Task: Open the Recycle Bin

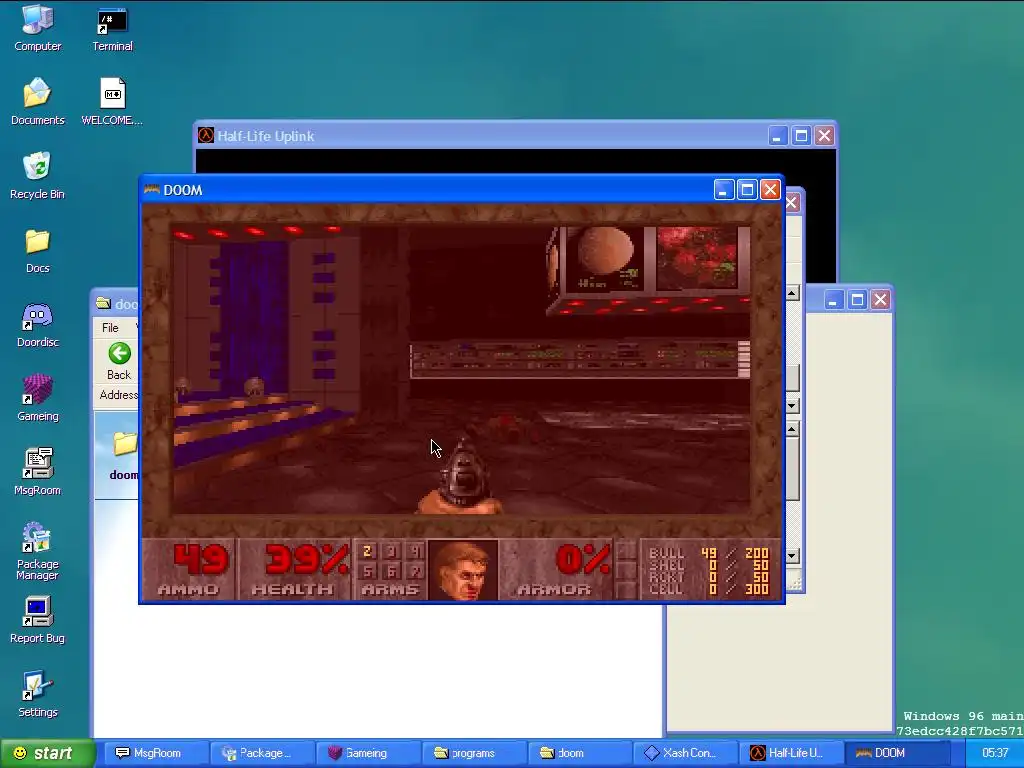Action: point(37,176)
